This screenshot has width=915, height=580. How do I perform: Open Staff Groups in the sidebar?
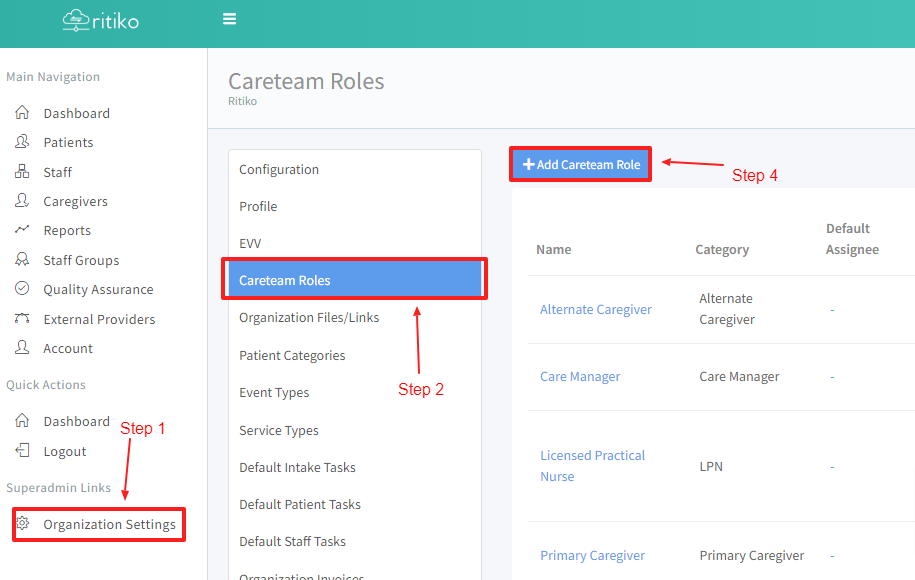point(81,260)
